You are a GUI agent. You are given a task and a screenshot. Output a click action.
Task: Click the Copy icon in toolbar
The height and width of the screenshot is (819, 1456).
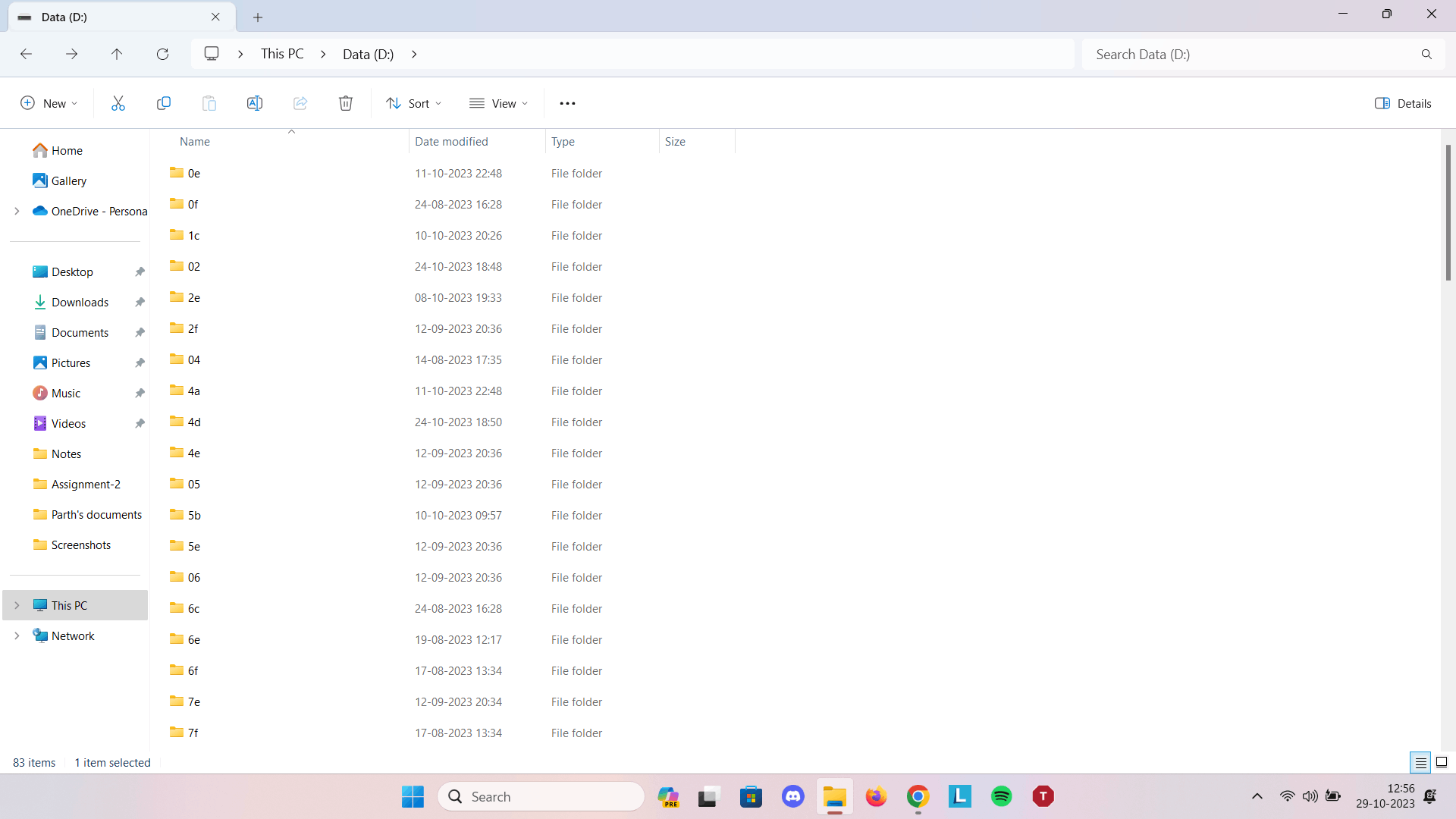(163, 103)
